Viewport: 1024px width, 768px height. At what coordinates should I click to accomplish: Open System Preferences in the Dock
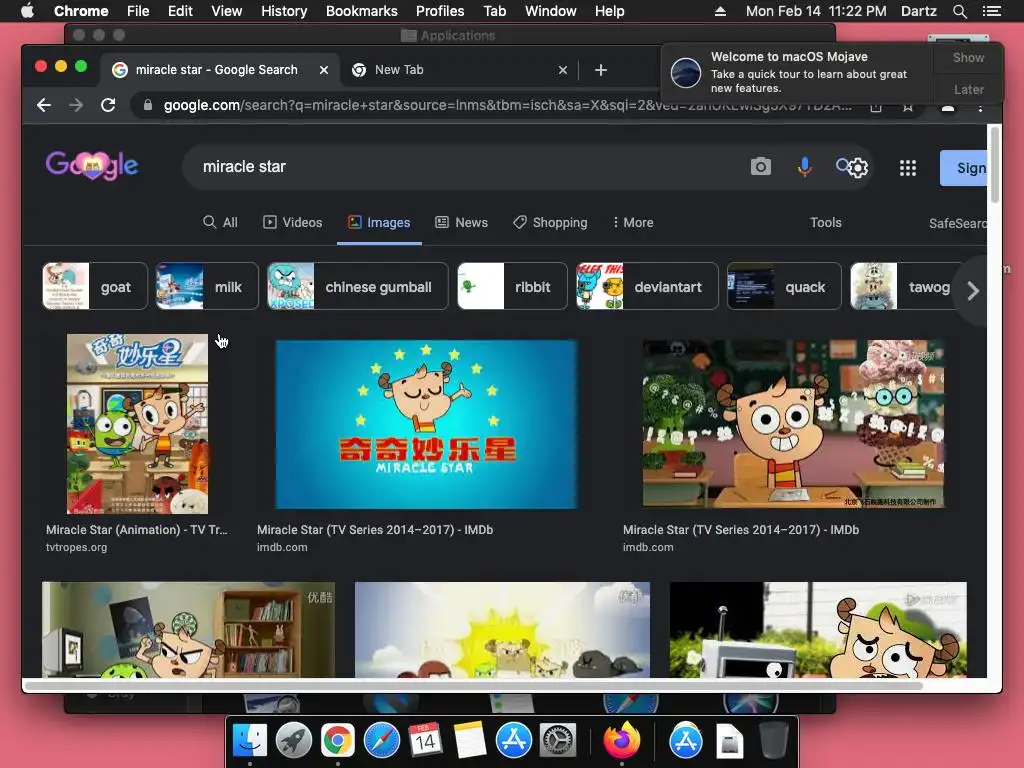557,741
